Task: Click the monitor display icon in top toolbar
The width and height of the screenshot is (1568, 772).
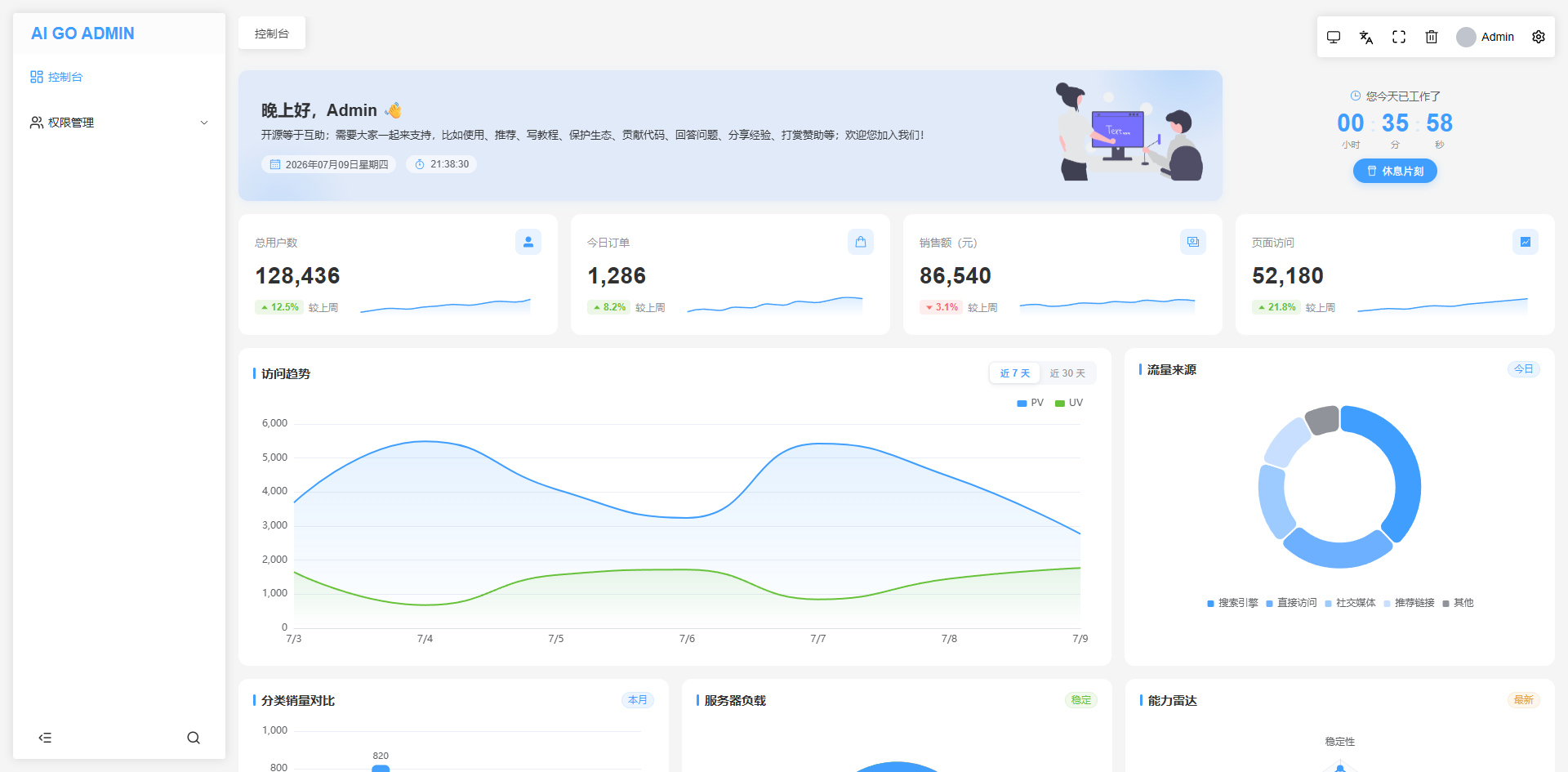Action: click(x=1334, y=37)
